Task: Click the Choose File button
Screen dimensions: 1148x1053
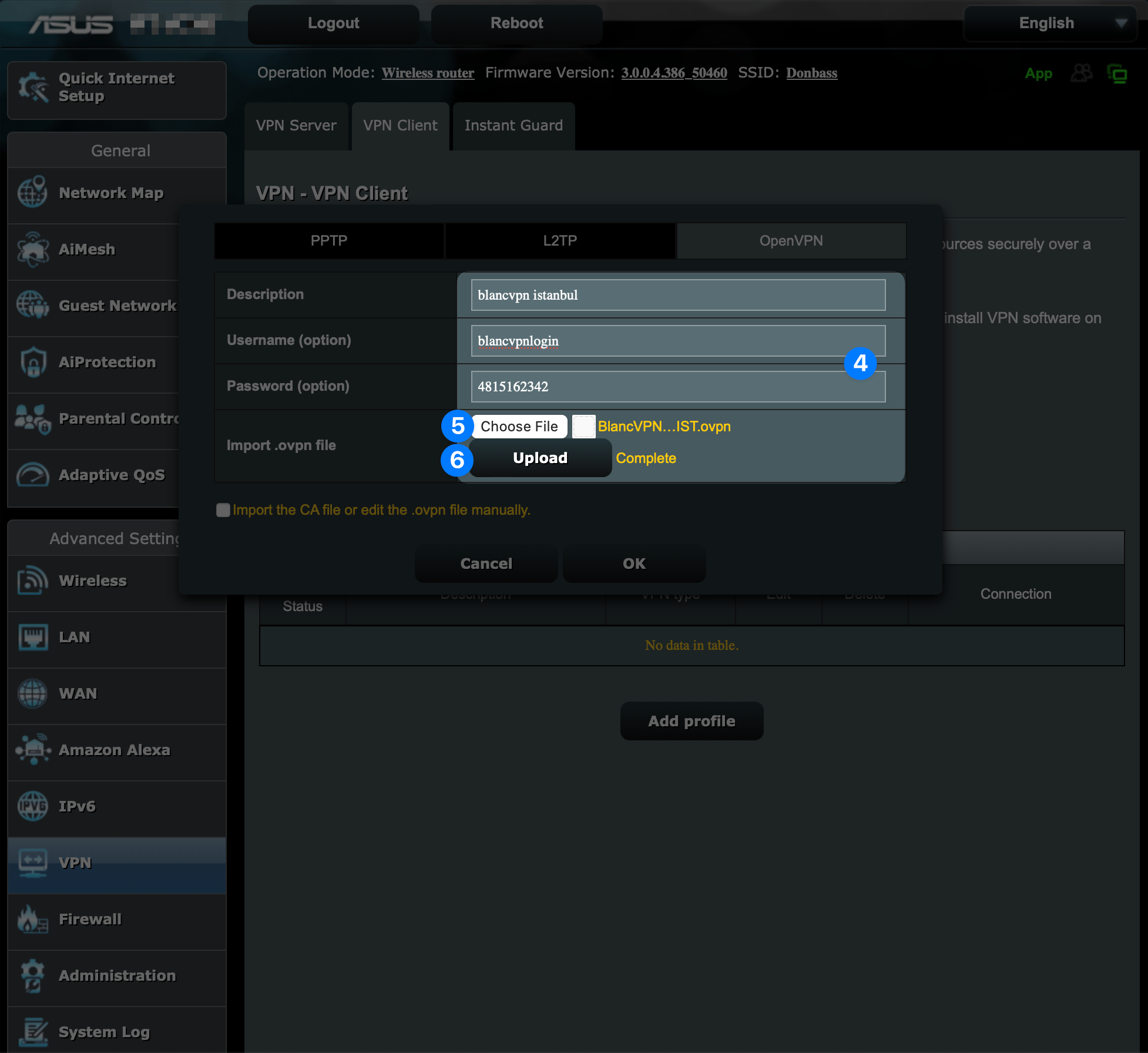Action: [x=519, y=427]
